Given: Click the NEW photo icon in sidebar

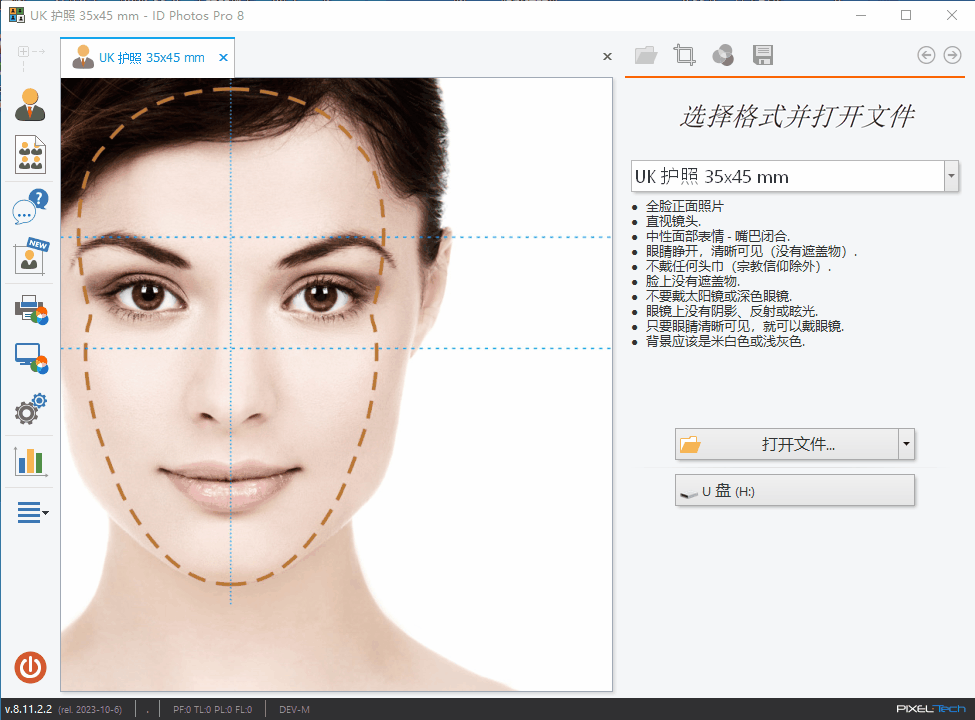Looking at the screenshot, I should click(x=30, y=257).
